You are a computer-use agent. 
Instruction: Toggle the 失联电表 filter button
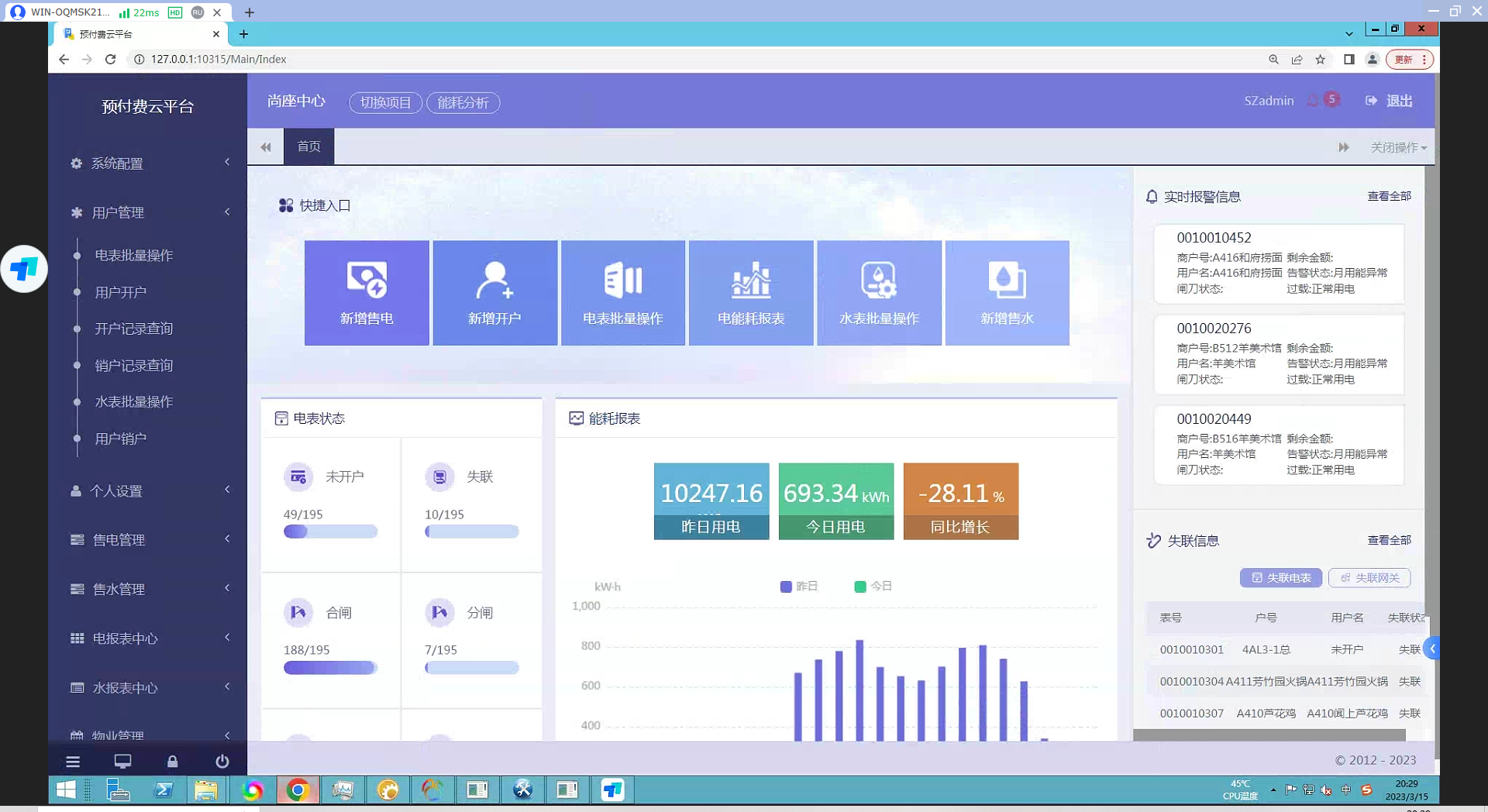1280,578
